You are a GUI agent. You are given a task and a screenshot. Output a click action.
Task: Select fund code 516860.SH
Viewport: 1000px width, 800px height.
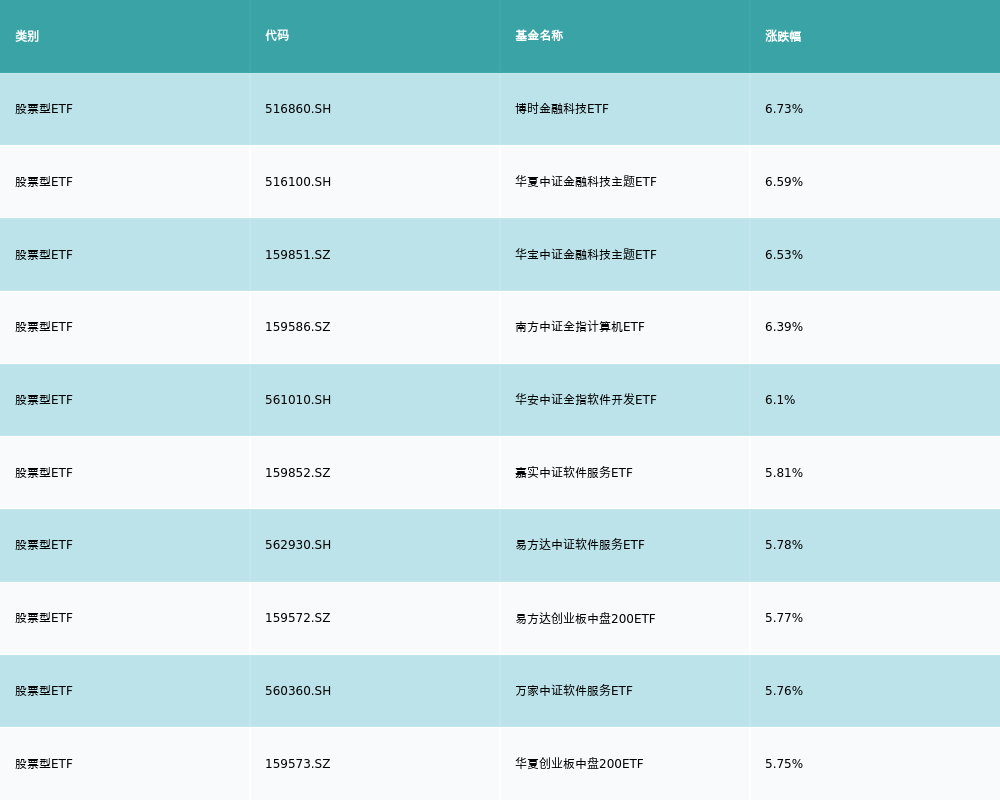point(298,109)
